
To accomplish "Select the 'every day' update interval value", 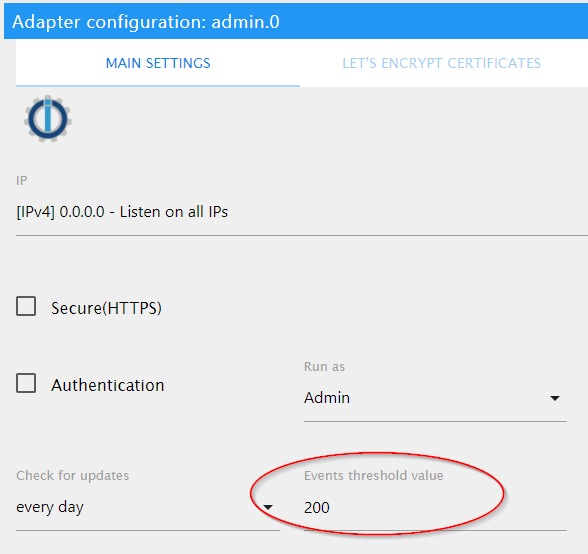I will coord(50,507).
